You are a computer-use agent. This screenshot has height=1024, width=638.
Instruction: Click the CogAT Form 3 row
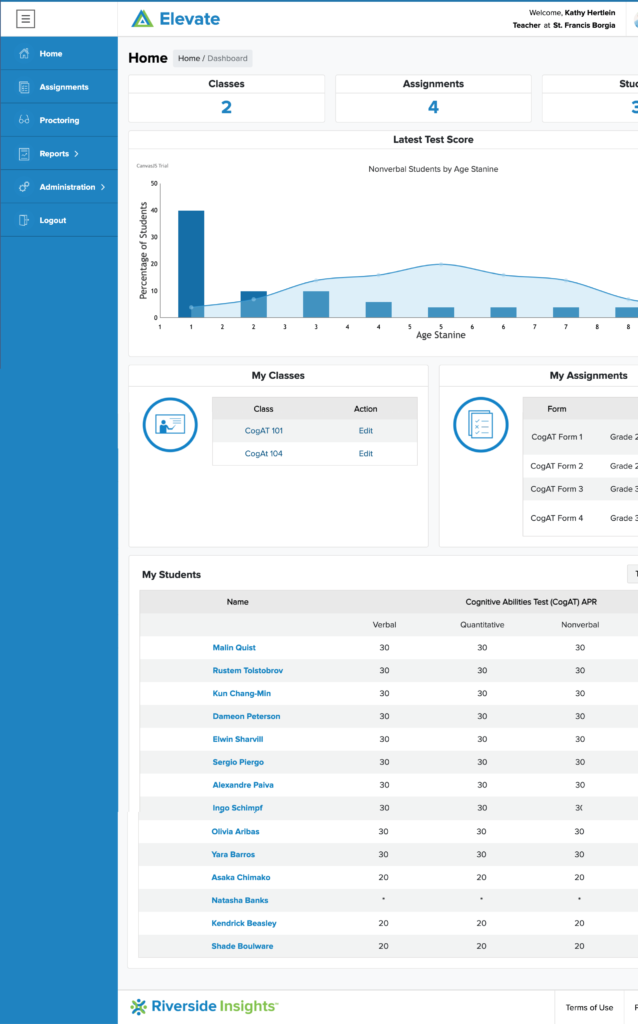[x=581, y=488]
